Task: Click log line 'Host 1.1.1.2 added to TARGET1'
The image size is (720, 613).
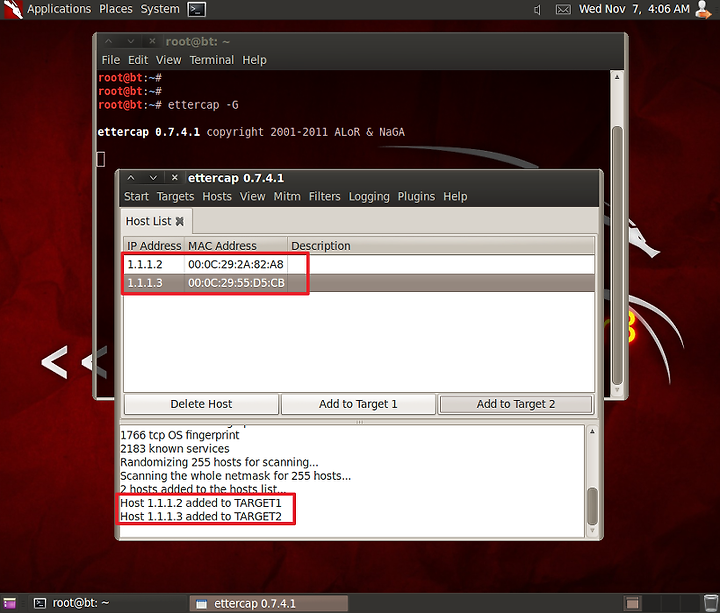Action: point(201,503)
